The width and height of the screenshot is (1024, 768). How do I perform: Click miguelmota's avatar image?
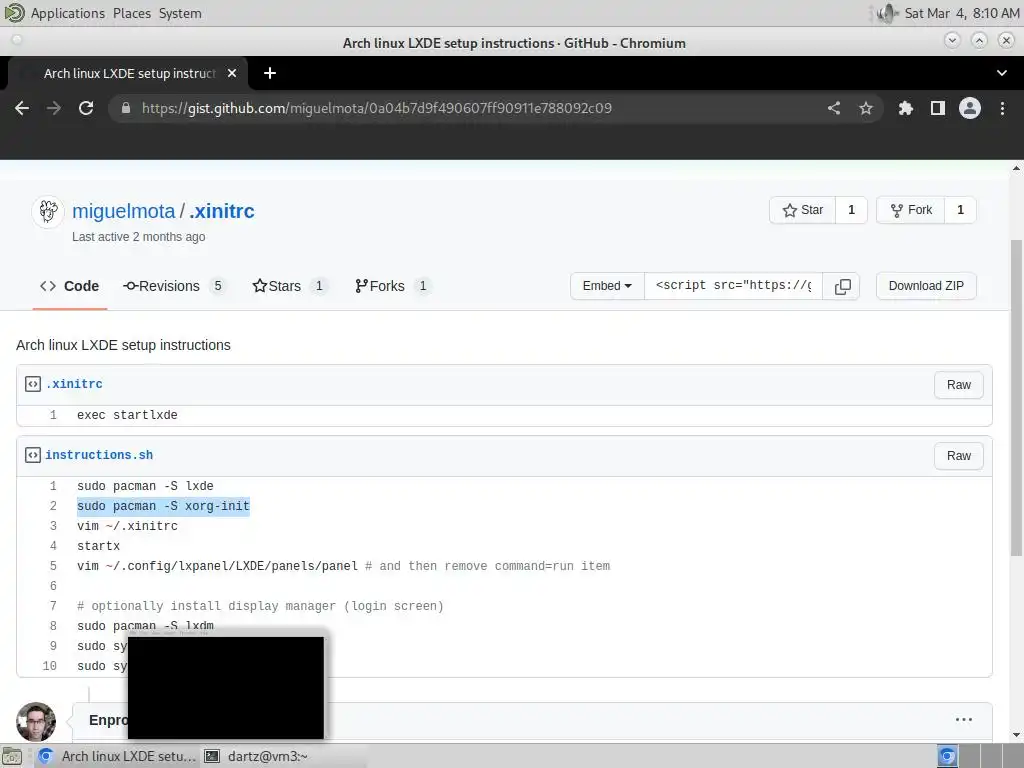(48, 212)
